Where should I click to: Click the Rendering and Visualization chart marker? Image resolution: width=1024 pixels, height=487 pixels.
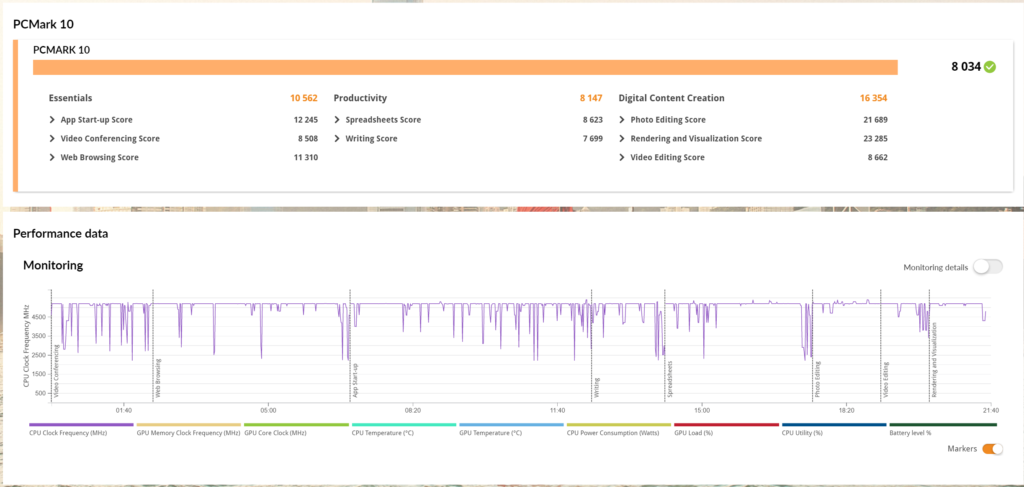tap(929, 345)
